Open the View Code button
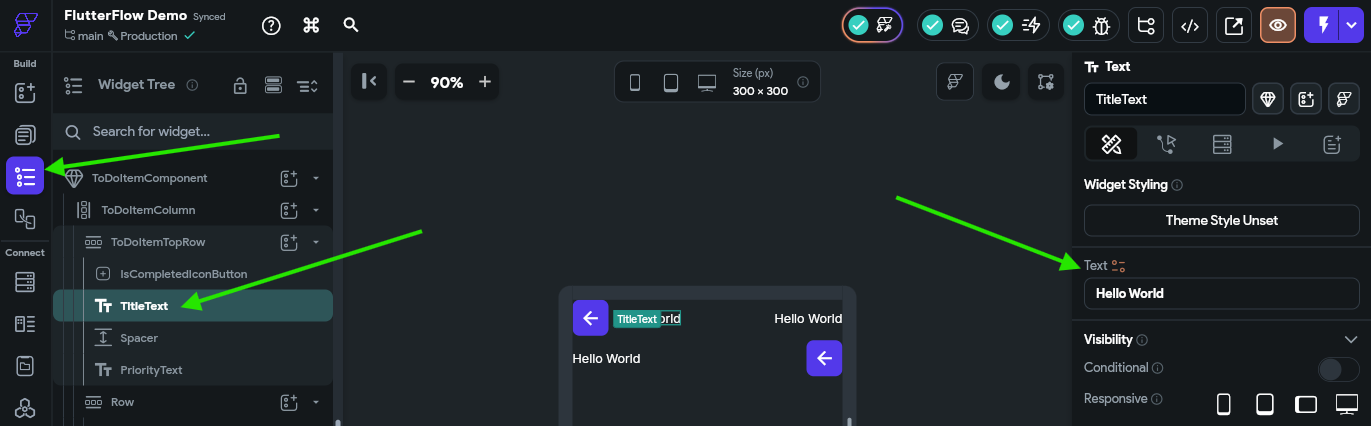The image size is (1371, 426). [x=1190, y=26]
